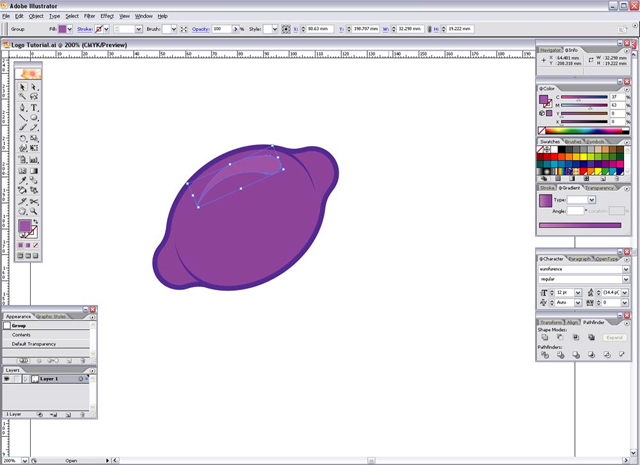
Task: Set toolbox paint mode to Color
Action: point(20,245)
